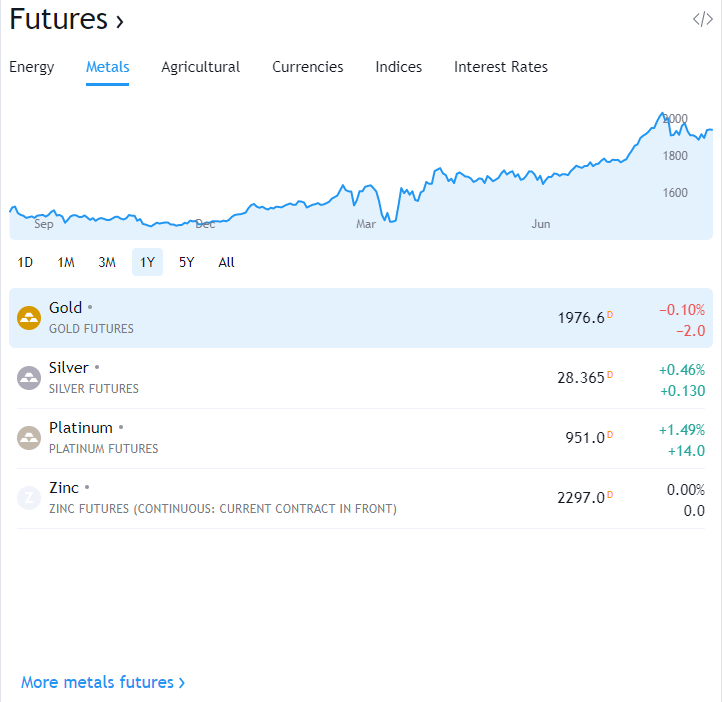
Task: Select the Silver Futures row
Action: (x=300, y=378)
